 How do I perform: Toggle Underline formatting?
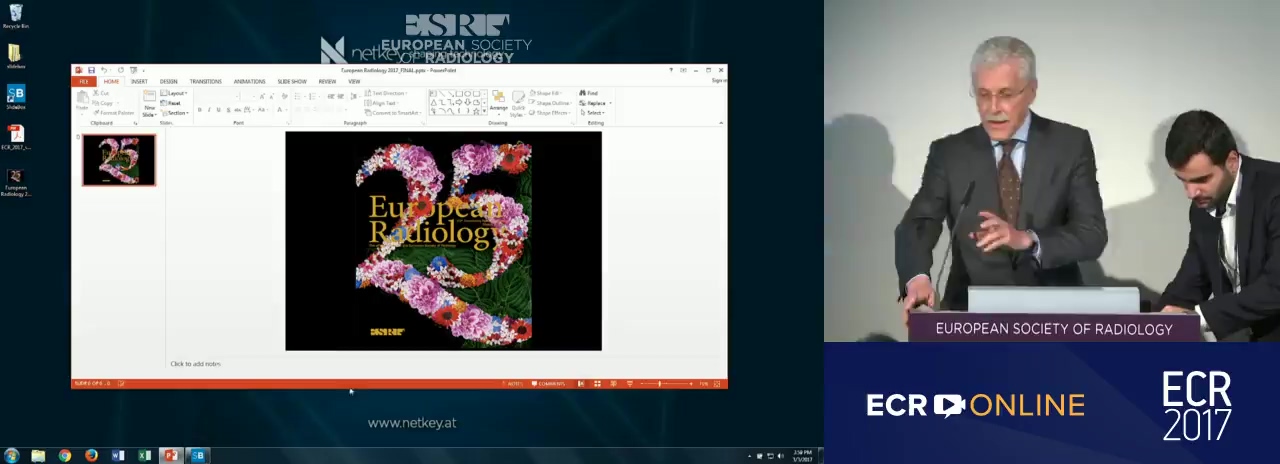click(219, 110)
